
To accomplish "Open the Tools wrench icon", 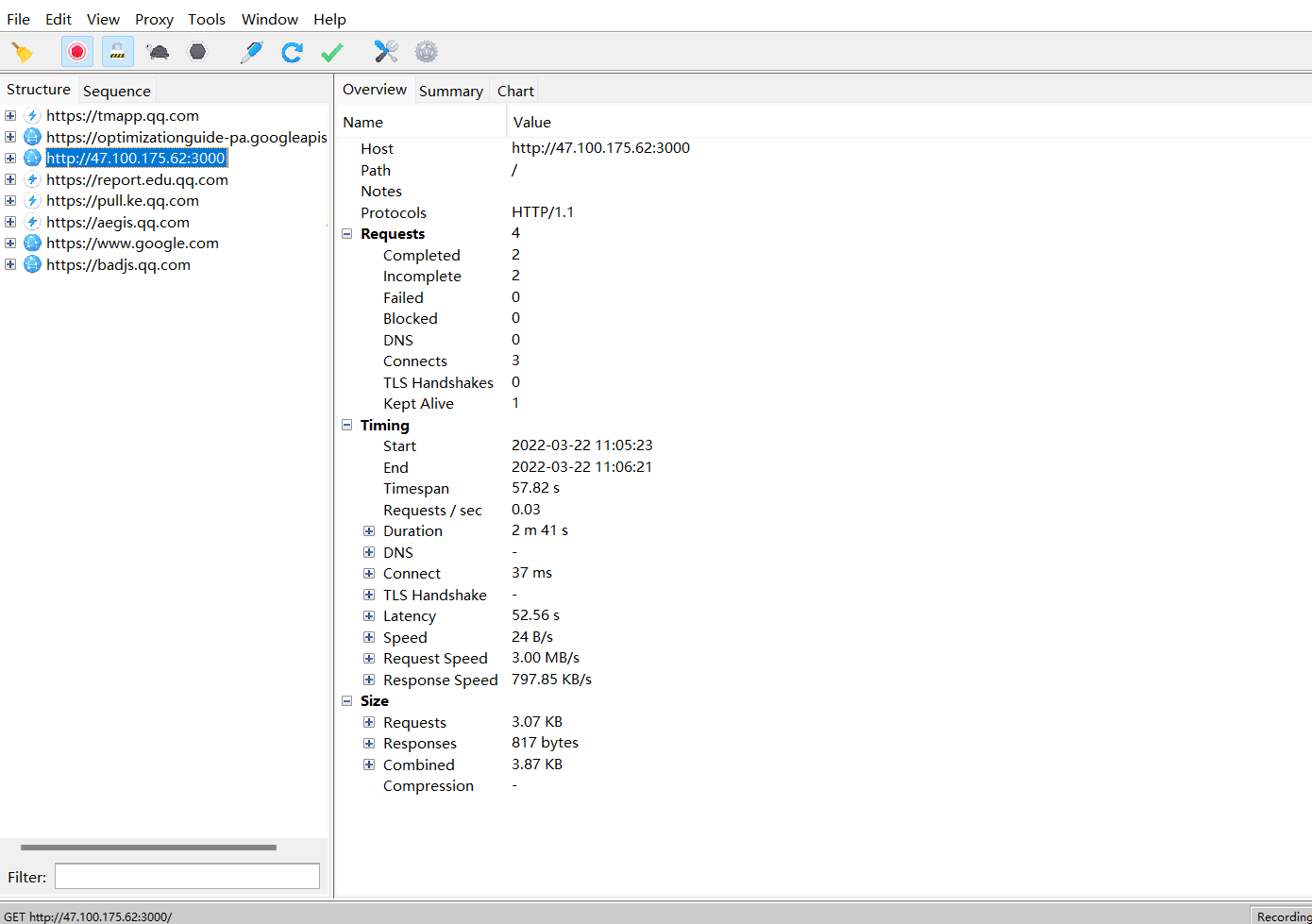I will coord(386,52).
